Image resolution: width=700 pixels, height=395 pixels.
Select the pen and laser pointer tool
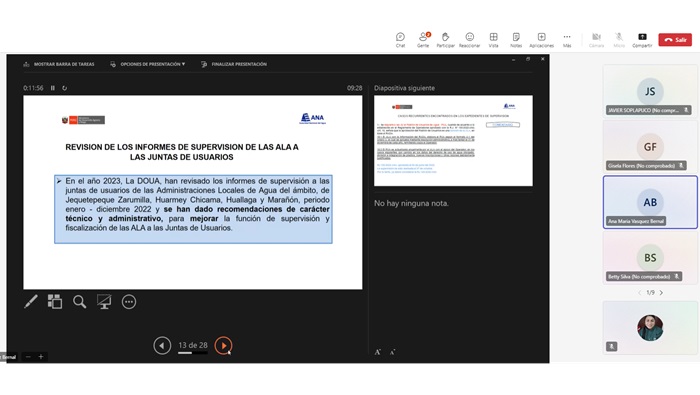tap(31, 302)
